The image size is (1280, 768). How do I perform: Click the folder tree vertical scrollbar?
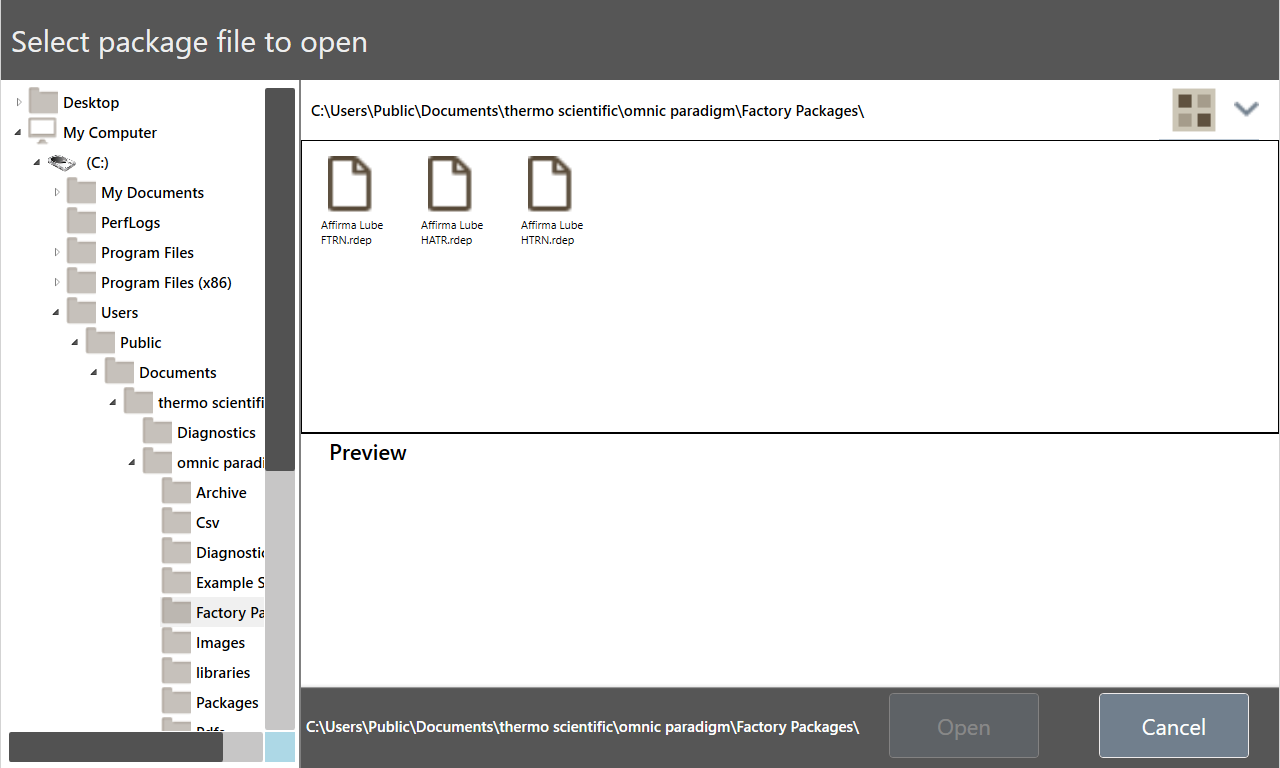click(279, 280)
